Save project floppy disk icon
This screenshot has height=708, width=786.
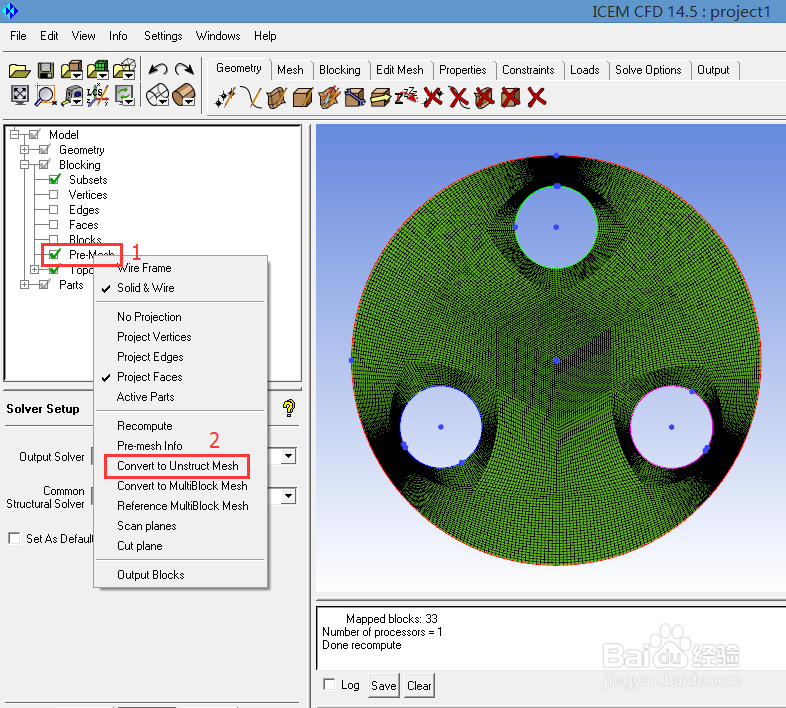[x=46, y=70]
